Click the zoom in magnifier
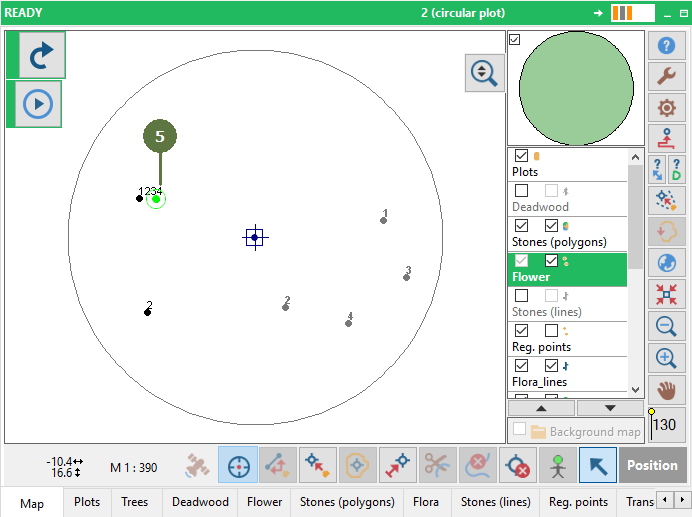 [666, 358]
